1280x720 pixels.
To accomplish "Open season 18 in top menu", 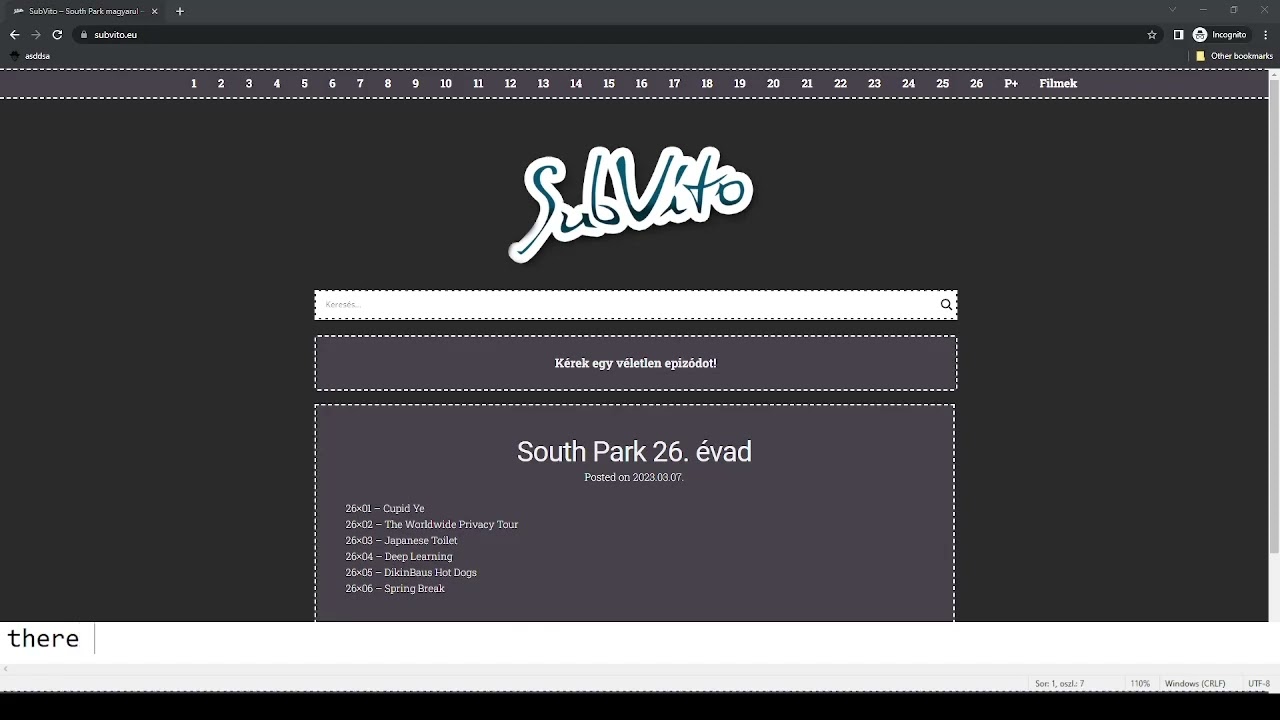I will (707, 83).
